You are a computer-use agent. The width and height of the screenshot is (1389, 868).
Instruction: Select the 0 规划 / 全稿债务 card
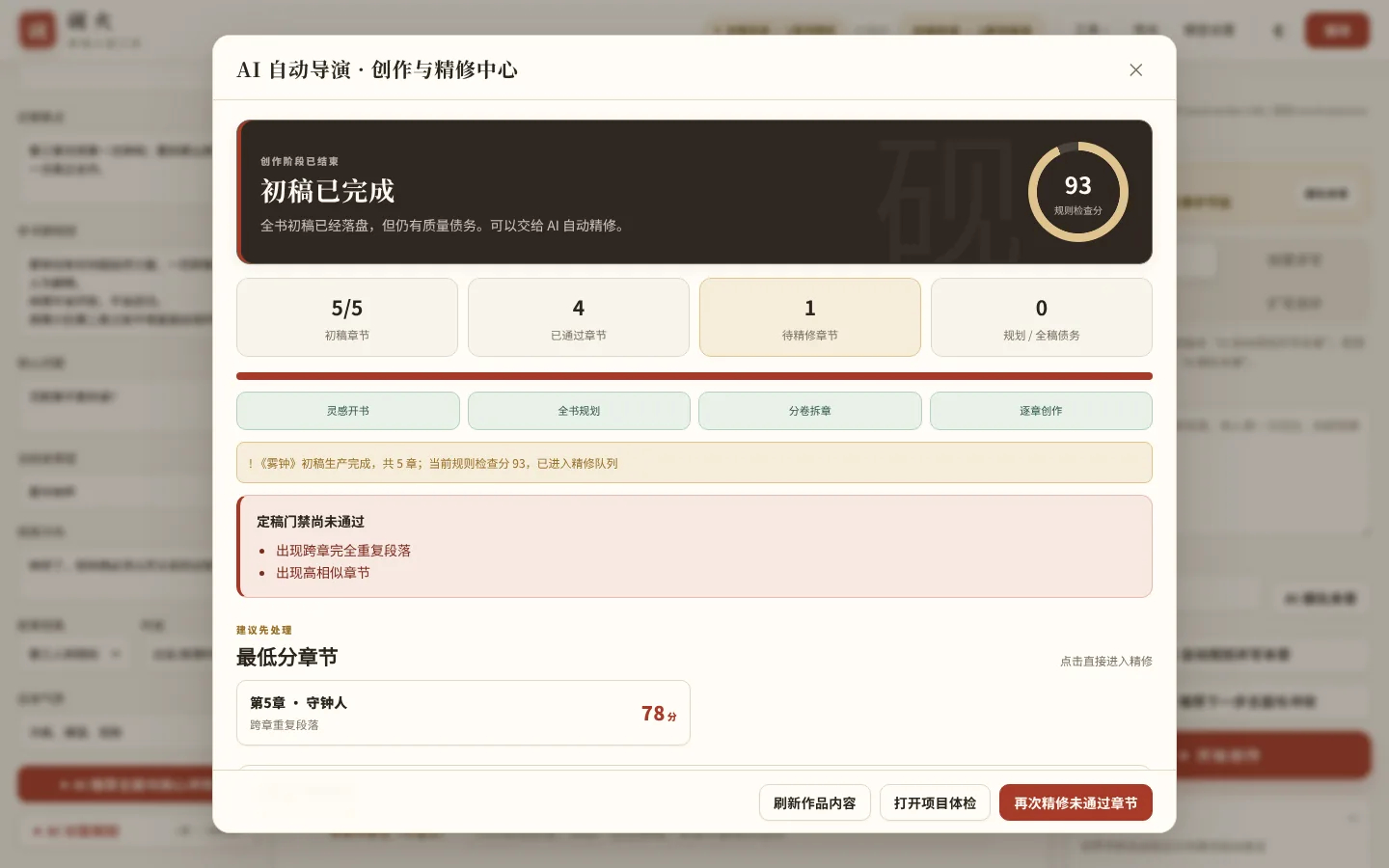[1042, 317]
